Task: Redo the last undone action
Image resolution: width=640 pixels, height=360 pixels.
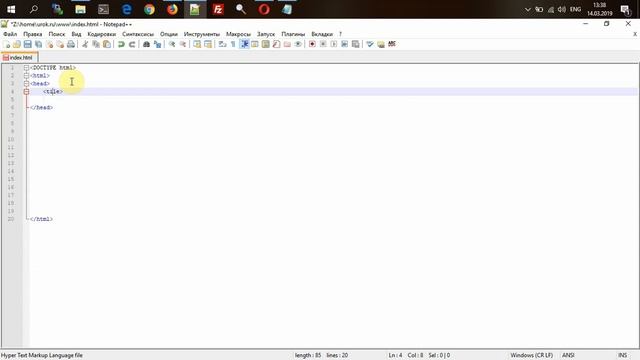Action: [132, 44]
